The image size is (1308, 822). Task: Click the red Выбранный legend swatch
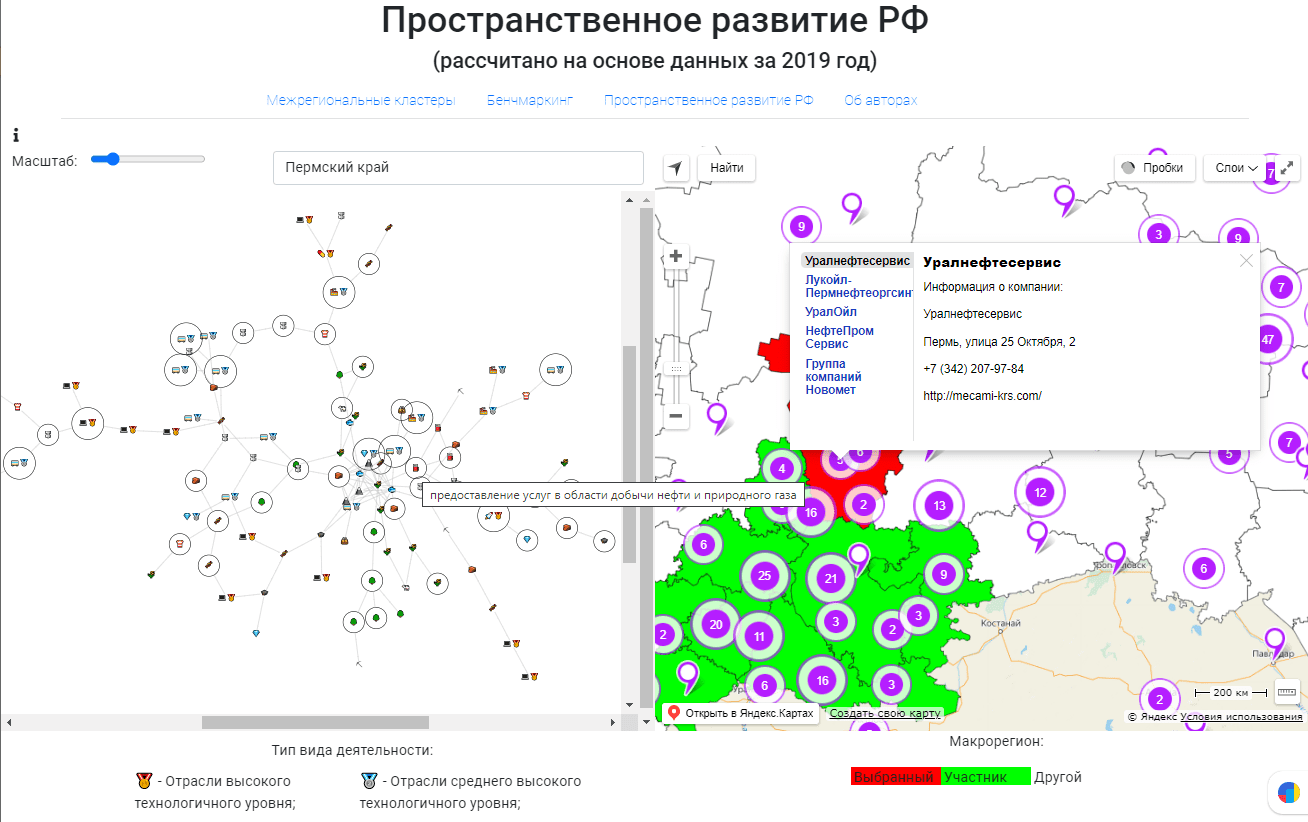point(895,777)
